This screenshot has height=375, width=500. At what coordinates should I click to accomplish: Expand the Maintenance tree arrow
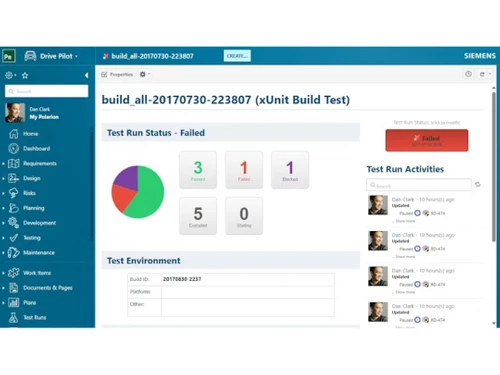[x=3, y=253]
